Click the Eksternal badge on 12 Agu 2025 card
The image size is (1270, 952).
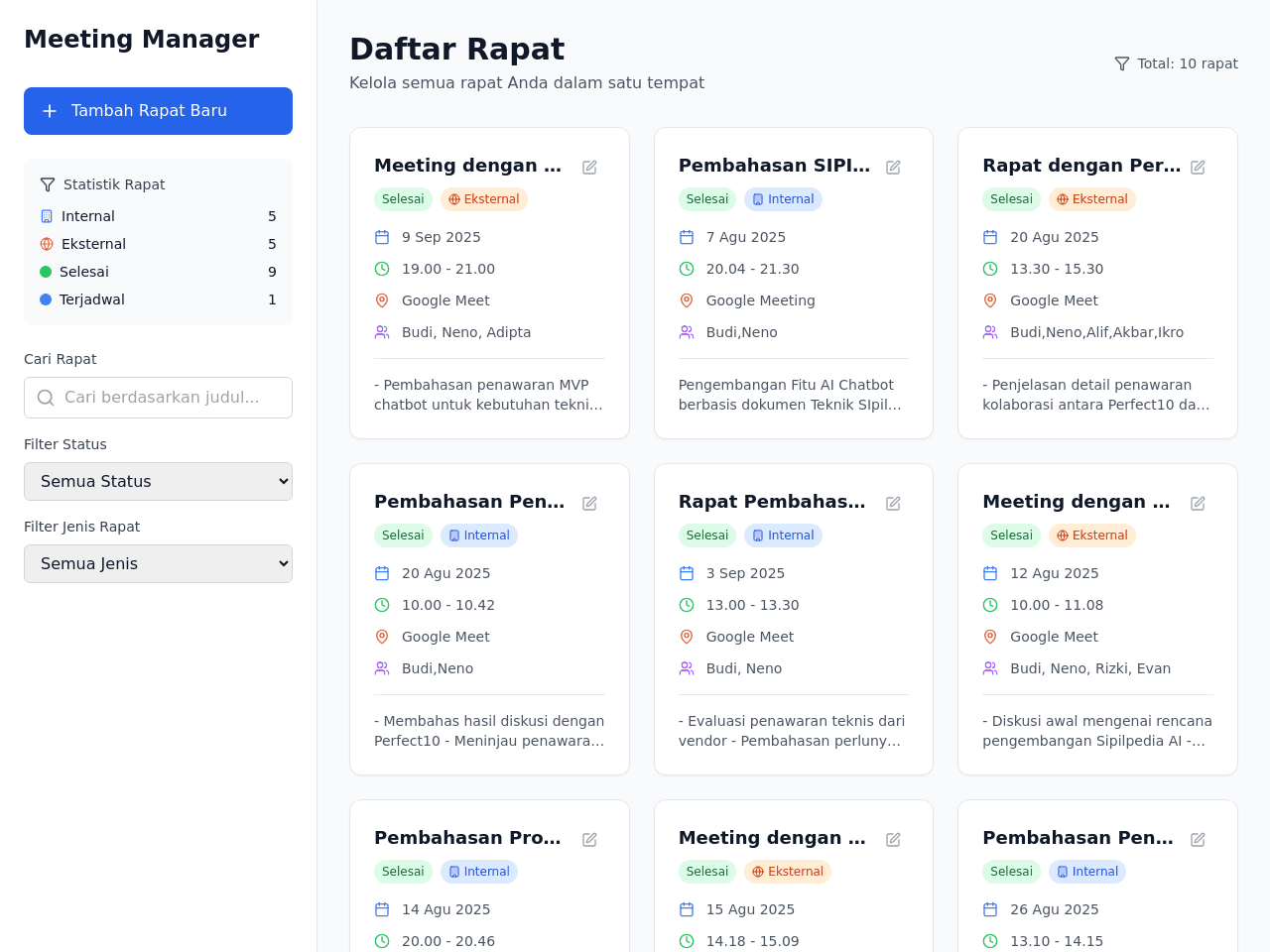[x=1092, y=535]
